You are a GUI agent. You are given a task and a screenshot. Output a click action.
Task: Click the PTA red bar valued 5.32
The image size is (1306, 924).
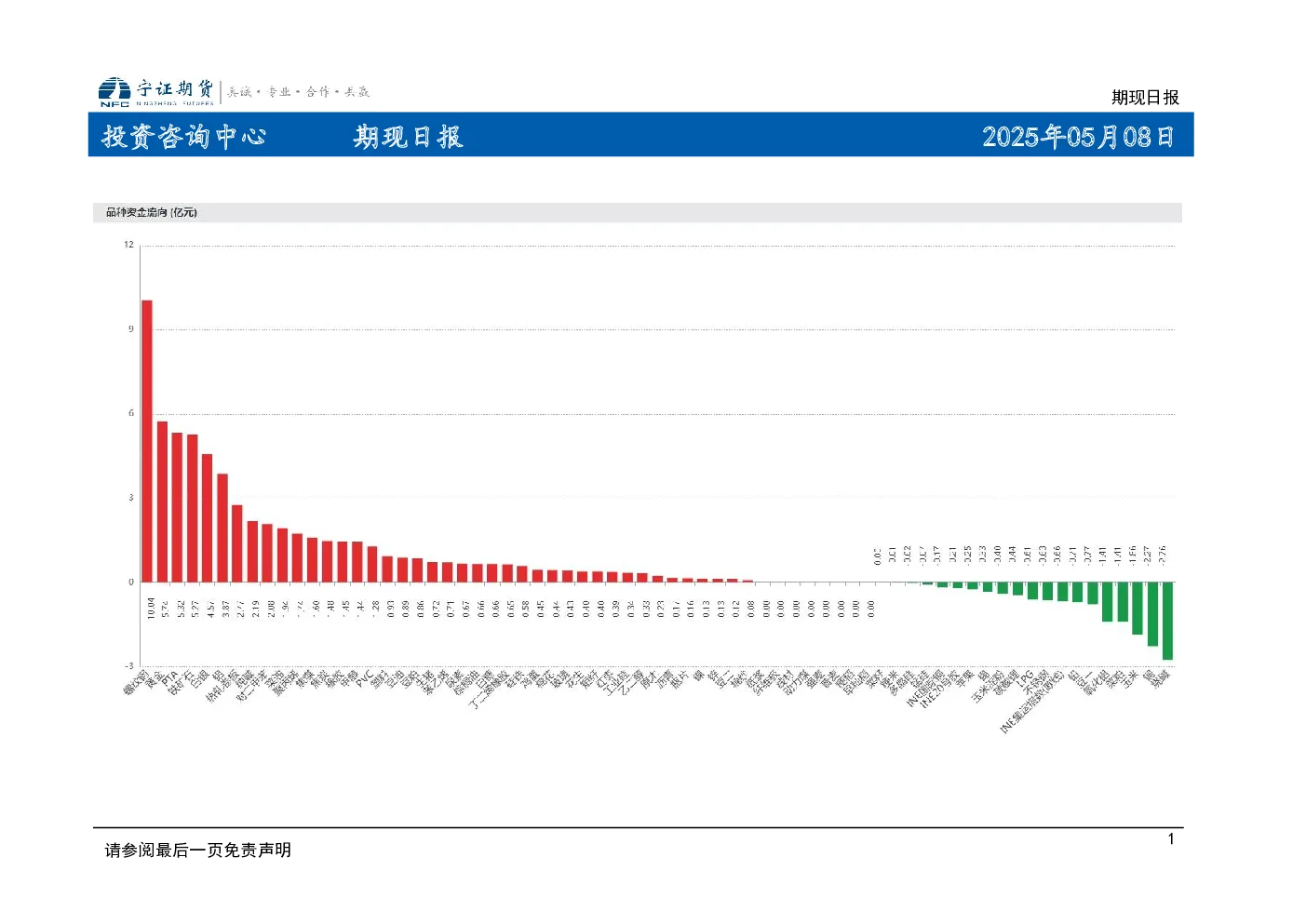tap(177, 507)
